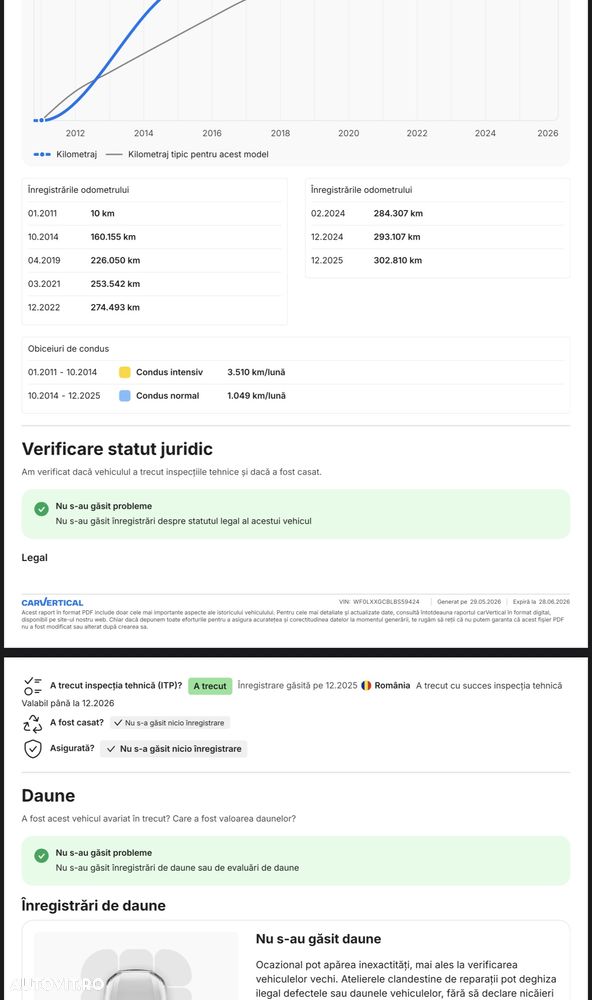592x1000 pixels.
Task: Click the Daune section heading
Action: click(x=48, y=796)
